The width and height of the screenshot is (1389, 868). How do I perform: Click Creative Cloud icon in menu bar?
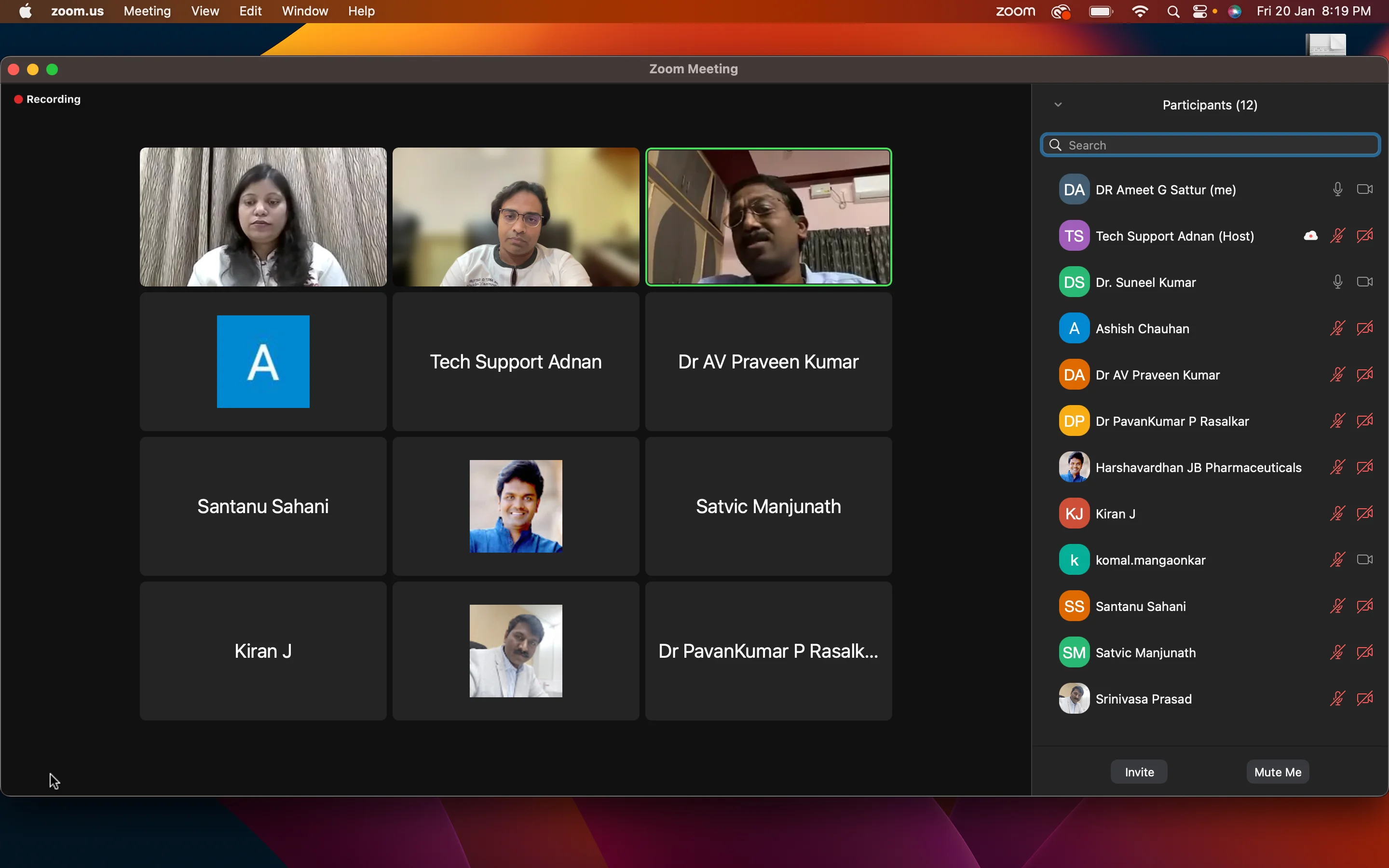pyautogui.click(x=1061, y=12)
